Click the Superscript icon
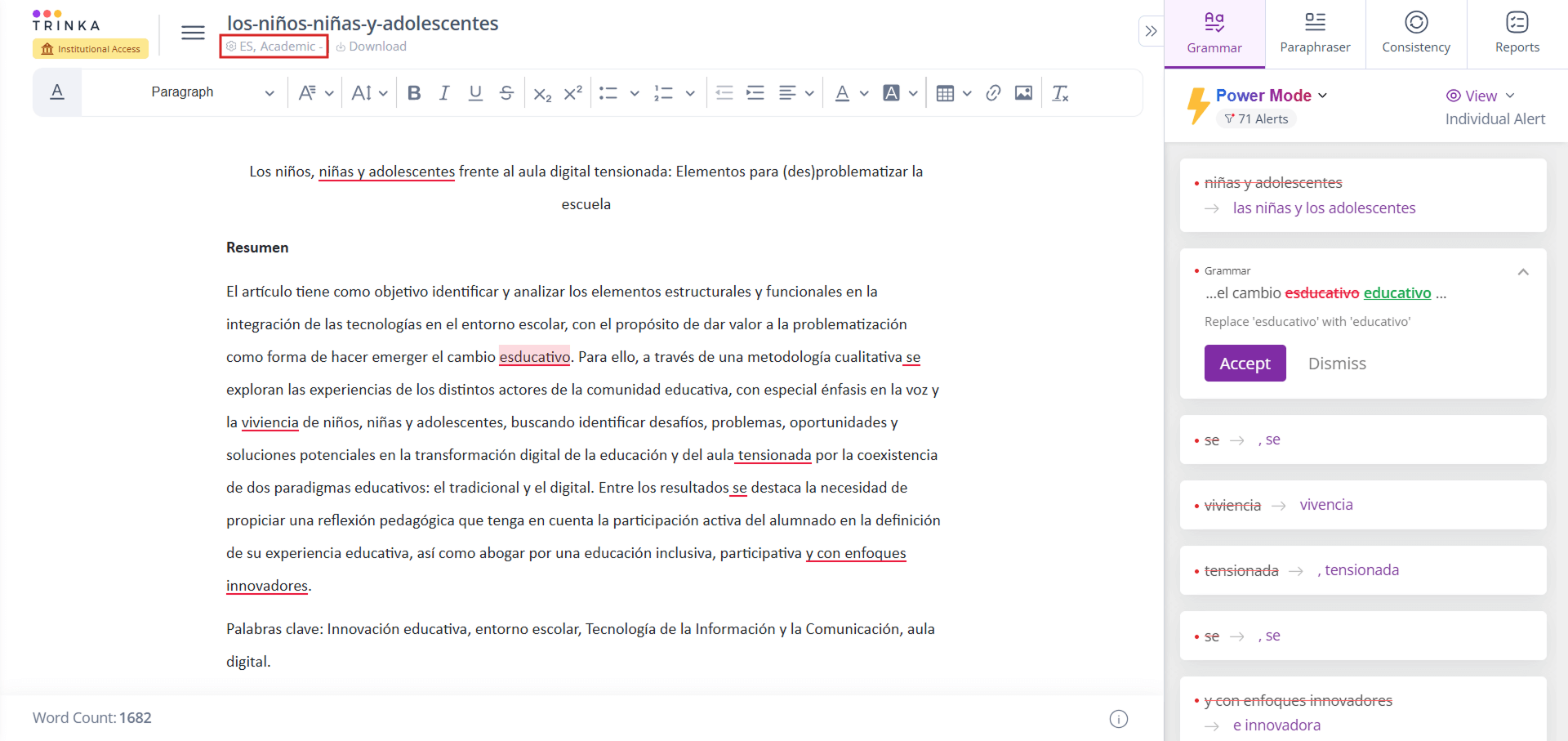The image size is (1568, 741). tap(573, 93)
